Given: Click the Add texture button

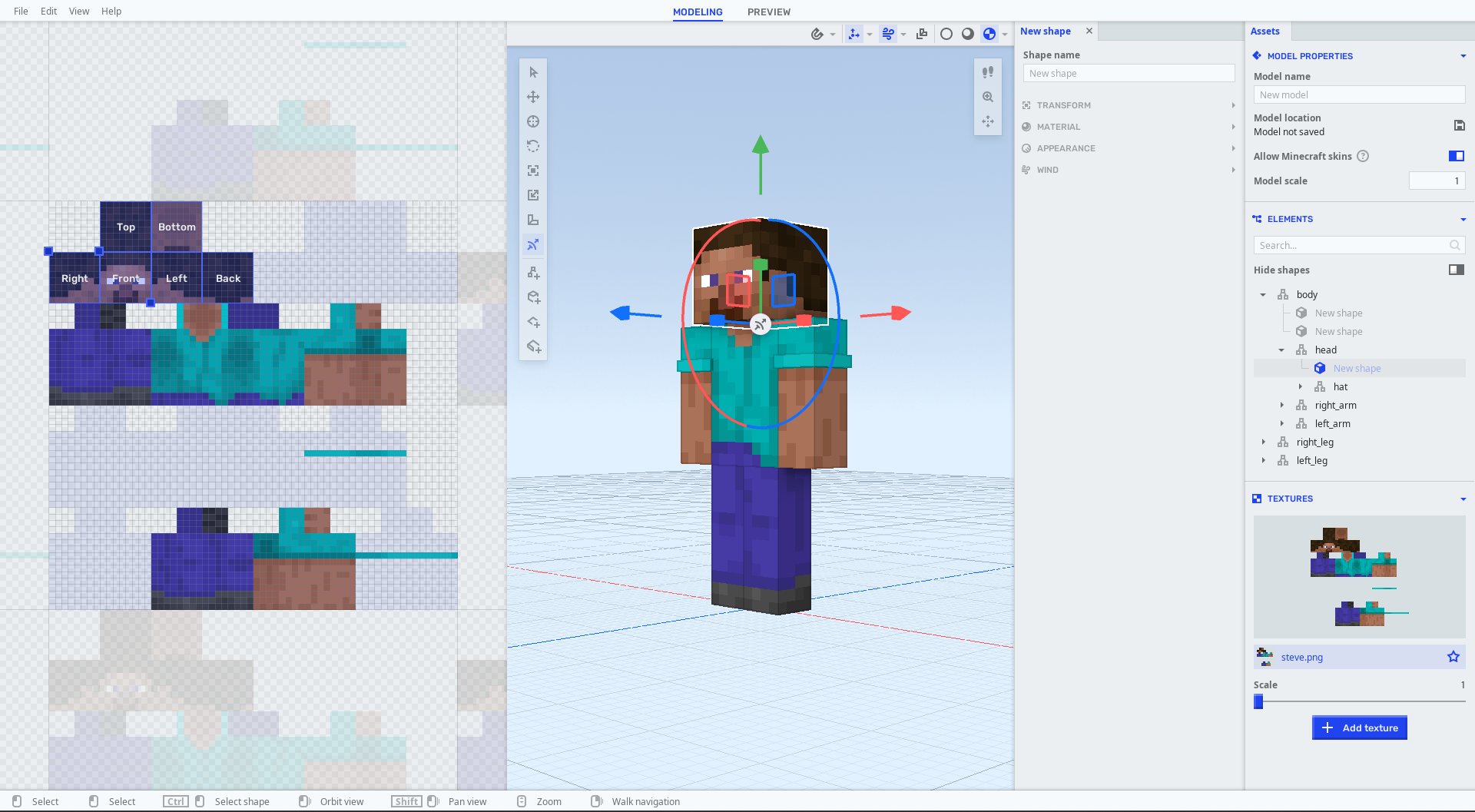Looking at the screenshot, I should point(1359,727).
